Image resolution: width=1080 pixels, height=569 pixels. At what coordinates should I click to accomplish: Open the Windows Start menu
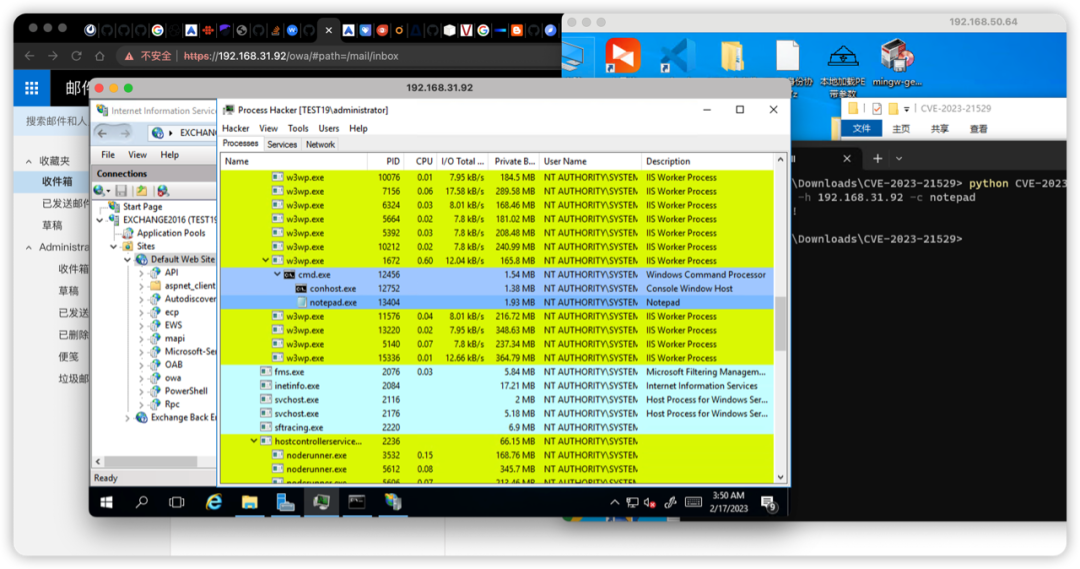(107, 502)
